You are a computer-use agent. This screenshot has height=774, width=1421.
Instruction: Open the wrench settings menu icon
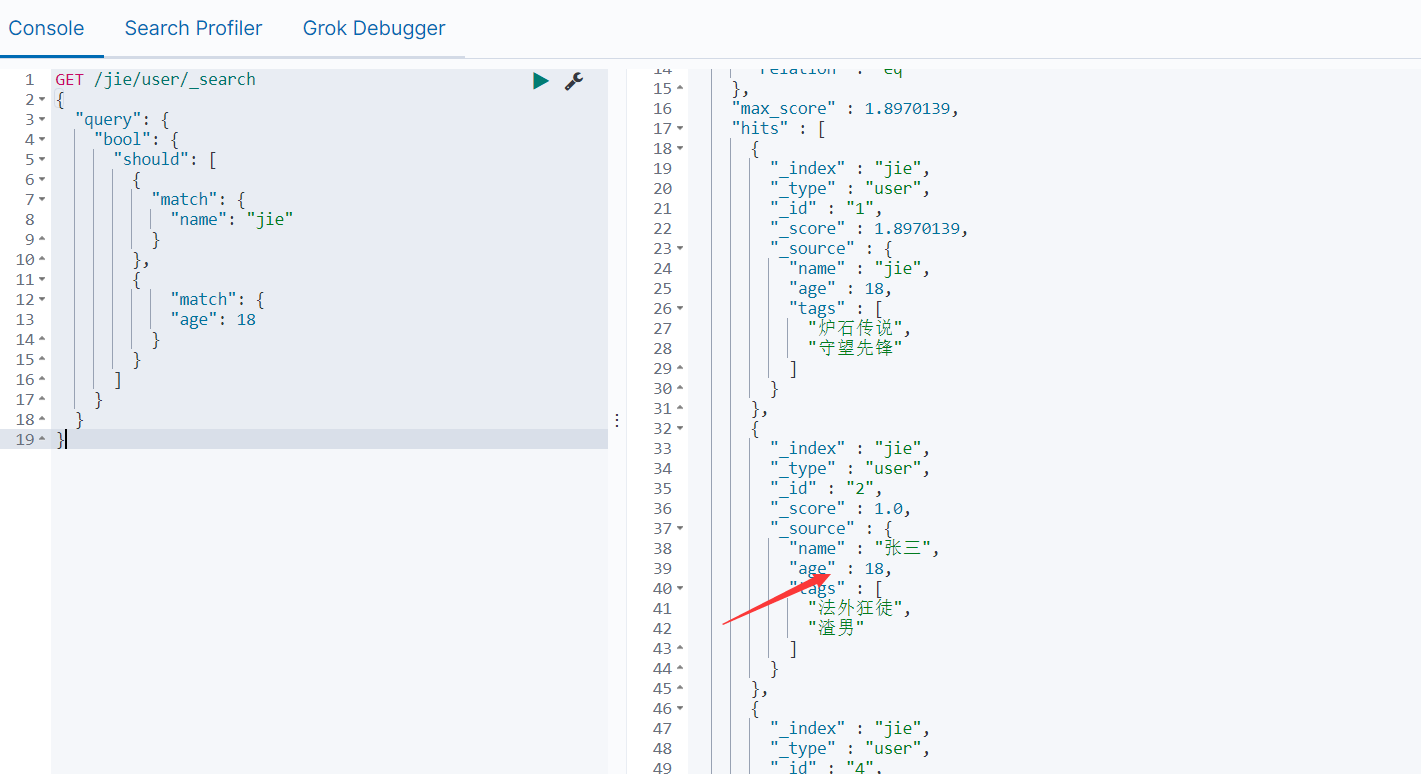click(574, 81)
